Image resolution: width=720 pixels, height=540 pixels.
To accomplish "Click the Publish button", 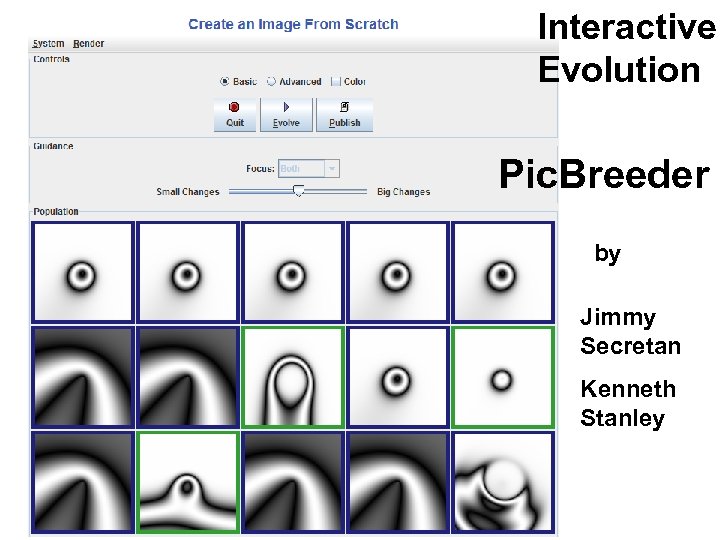I will point(344,115).
